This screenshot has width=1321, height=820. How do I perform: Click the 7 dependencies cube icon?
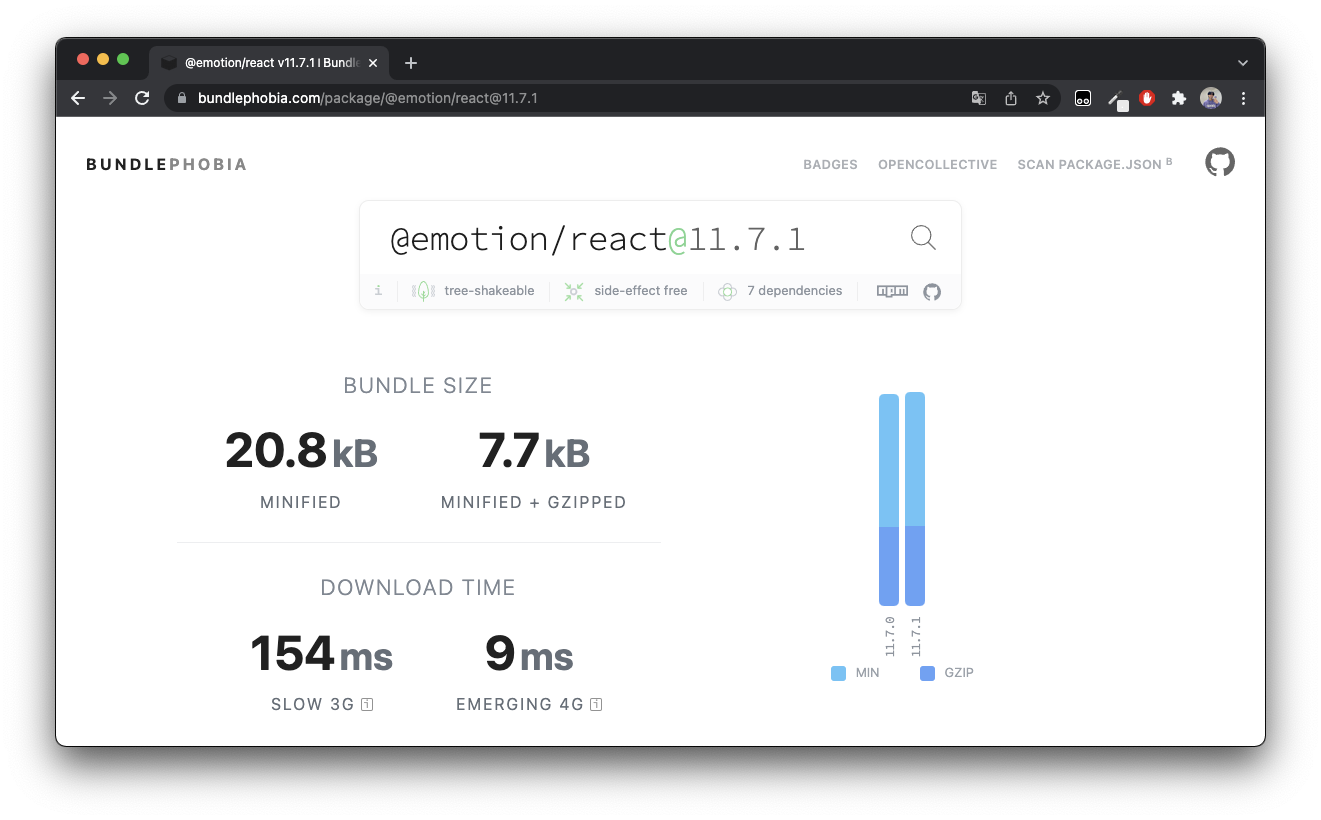click(x=727, y=291)
